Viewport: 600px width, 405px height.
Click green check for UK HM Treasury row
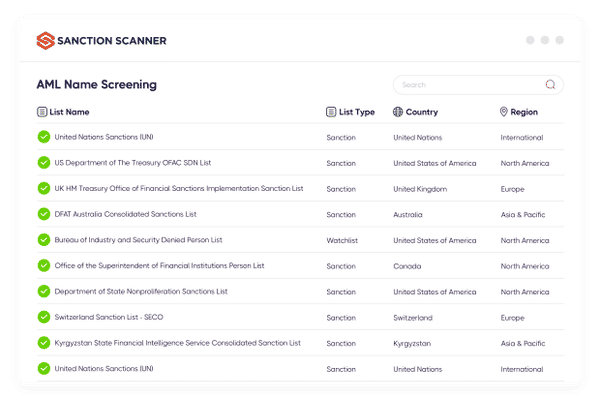[44, 188]
